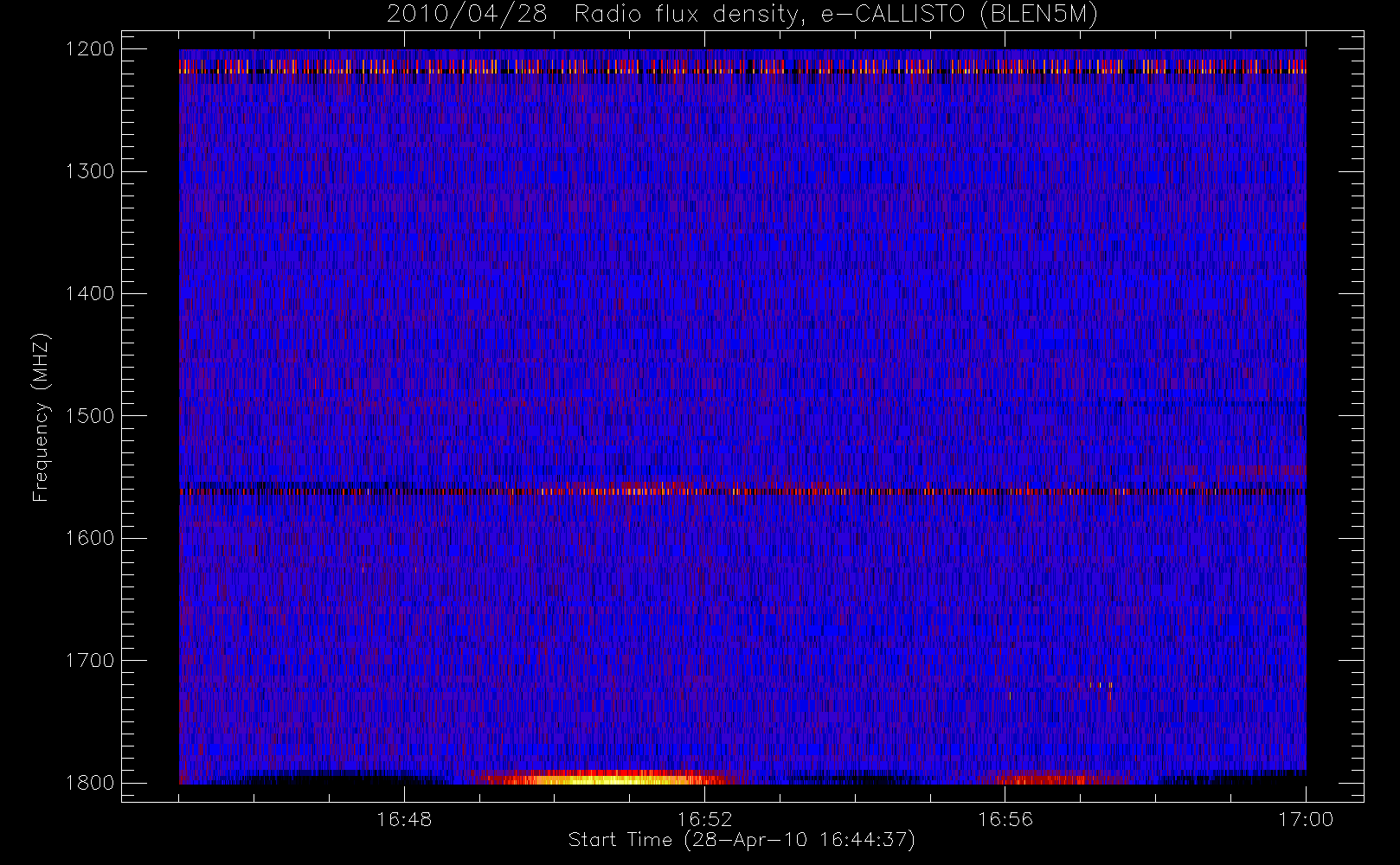The width and height of the screenshot is (1400, 865).
Task: Click the red interference line near 1560 MHz
Action: pyautogui.click(x=742, y=491)
